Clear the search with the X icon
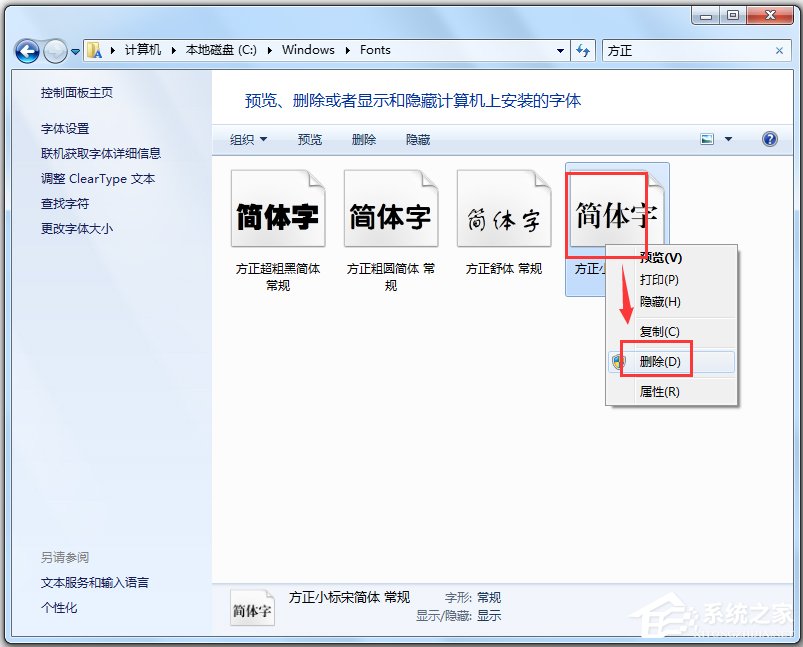This screenshot has width=803, height=647. pos(779,51)
